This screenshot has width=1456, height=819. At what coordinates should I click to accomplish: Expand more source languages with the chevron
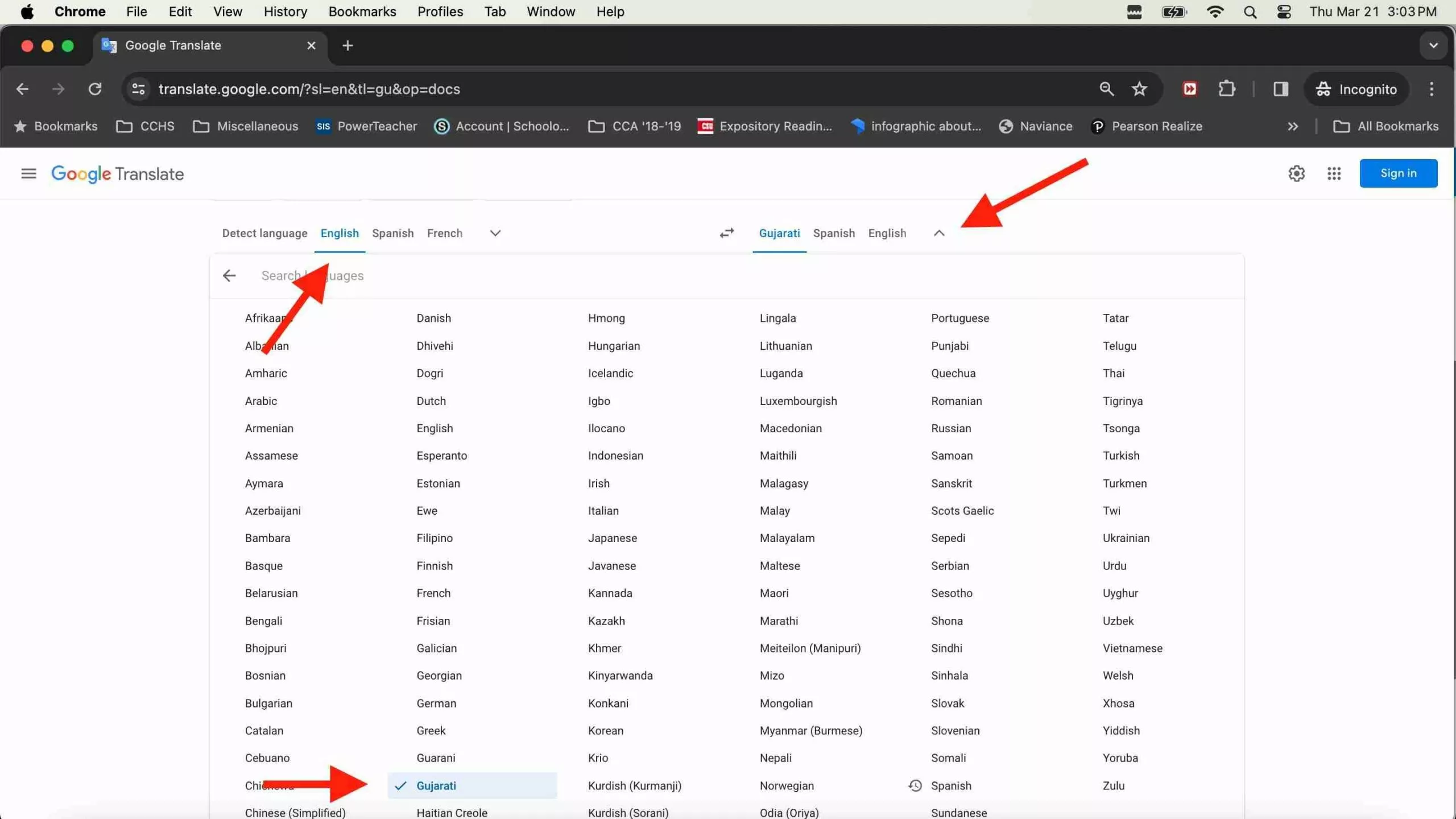494,233
